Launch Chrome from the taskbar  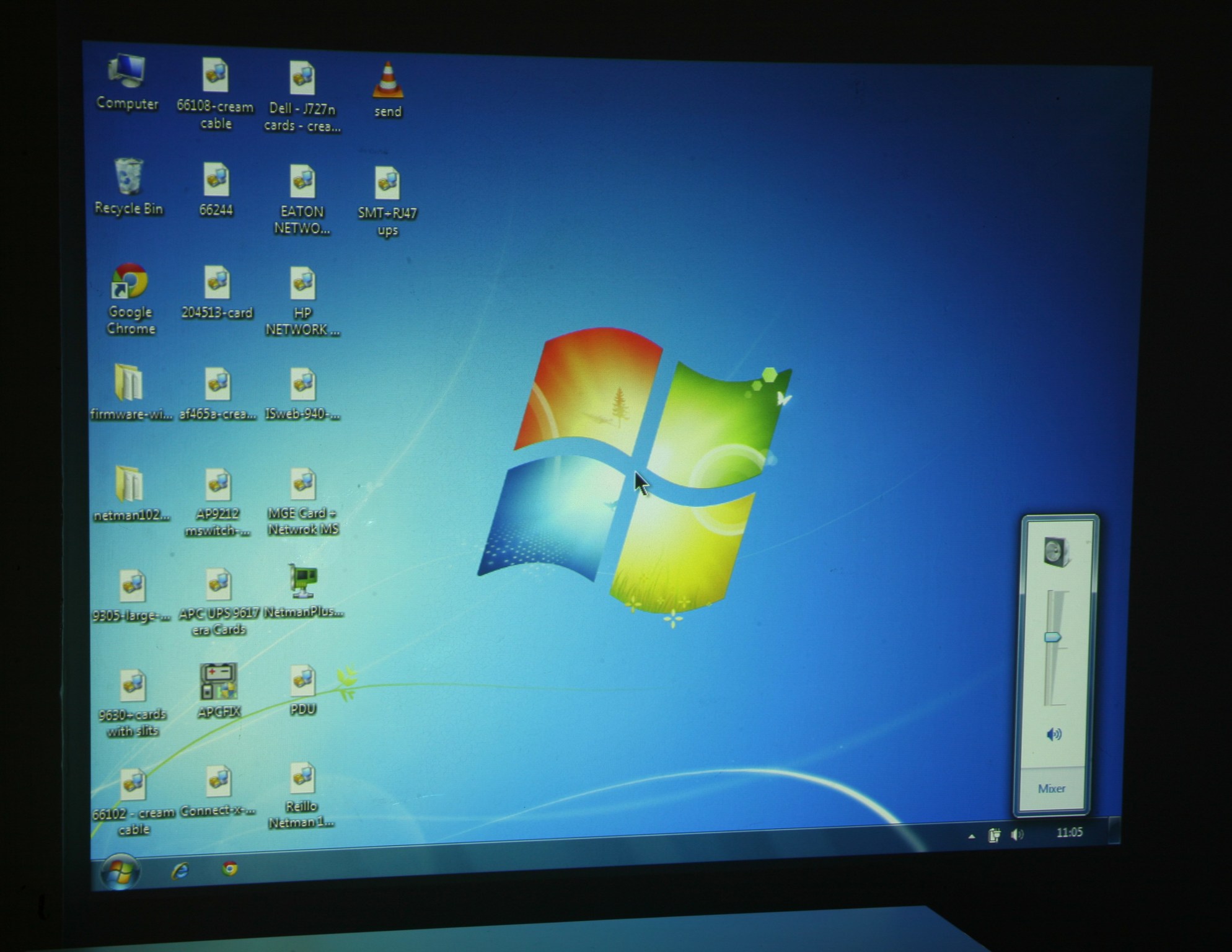coord(230,868)
